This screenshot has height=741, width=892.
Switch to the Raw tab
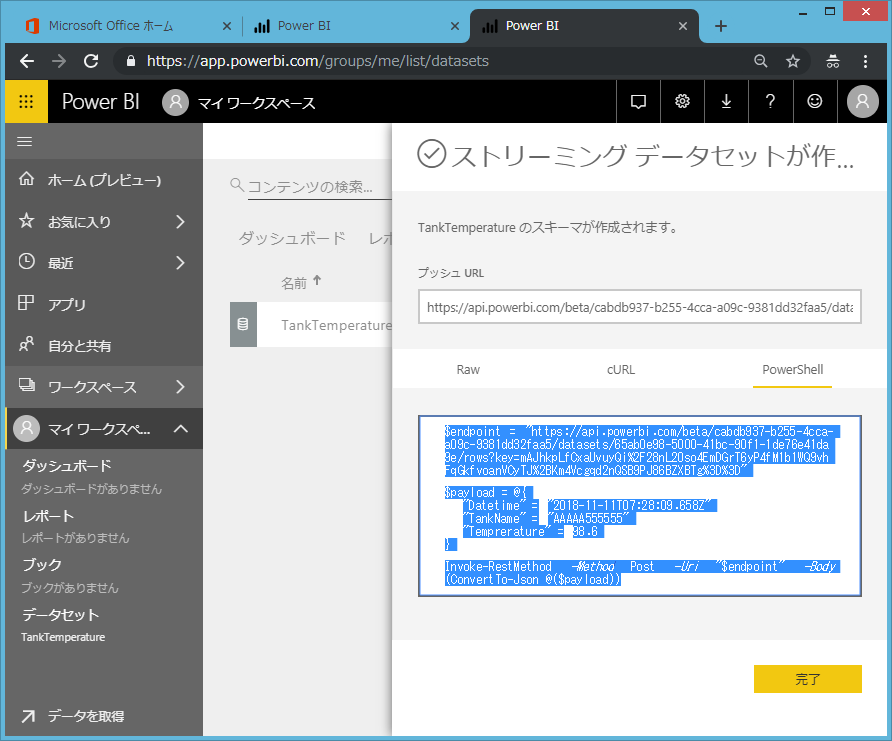[468, 370]
